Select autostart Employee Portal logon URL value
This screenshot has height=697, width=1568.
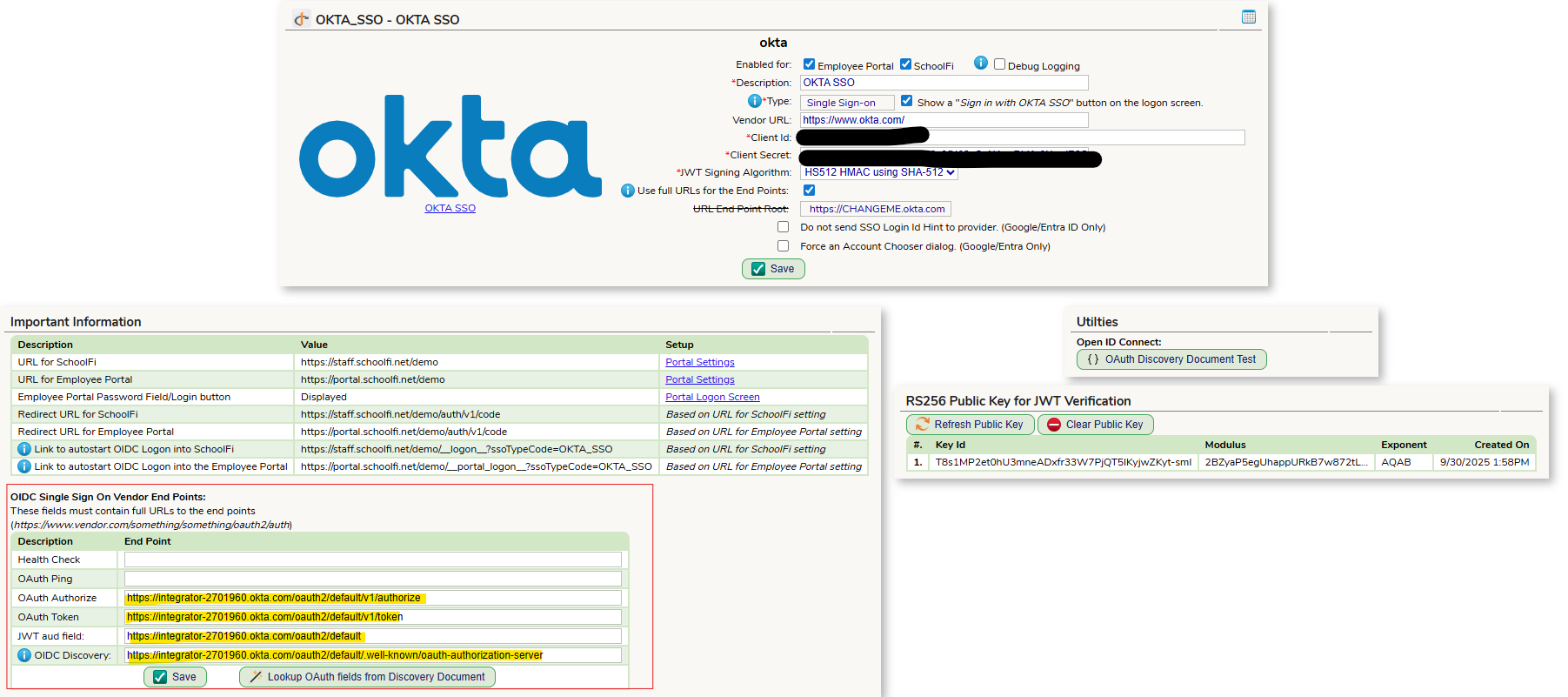pos(477,466)
